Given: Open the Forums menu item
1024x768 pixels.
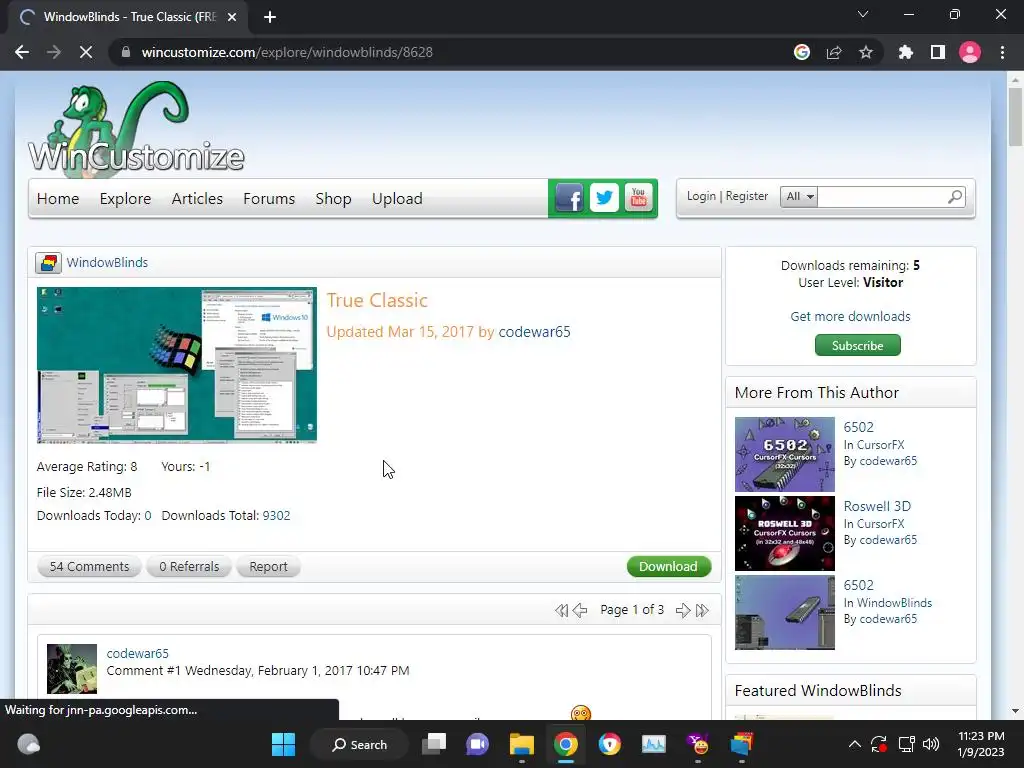Looking at the screenshot, I should coord(269,199).
